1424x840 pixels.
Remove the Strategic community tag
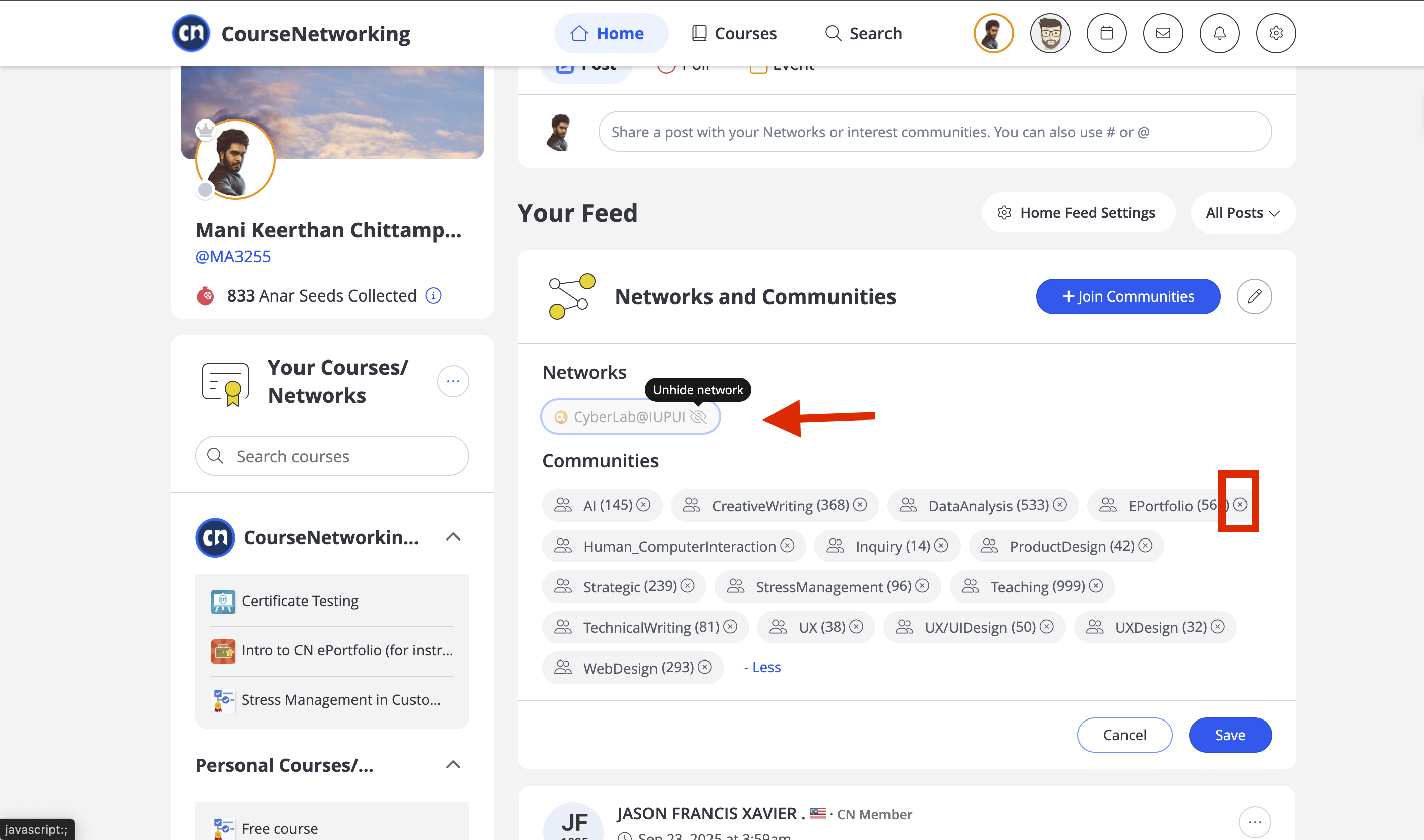[688, 586]
